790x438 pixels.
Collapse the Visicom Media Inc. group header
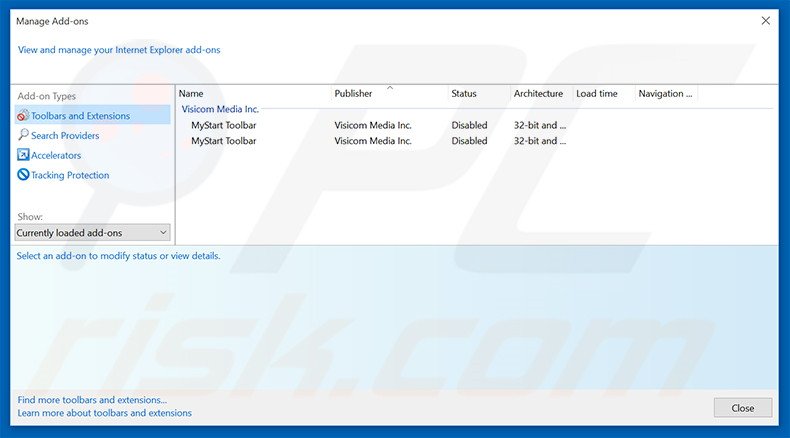pyautogui.click(x=220, y=109)
